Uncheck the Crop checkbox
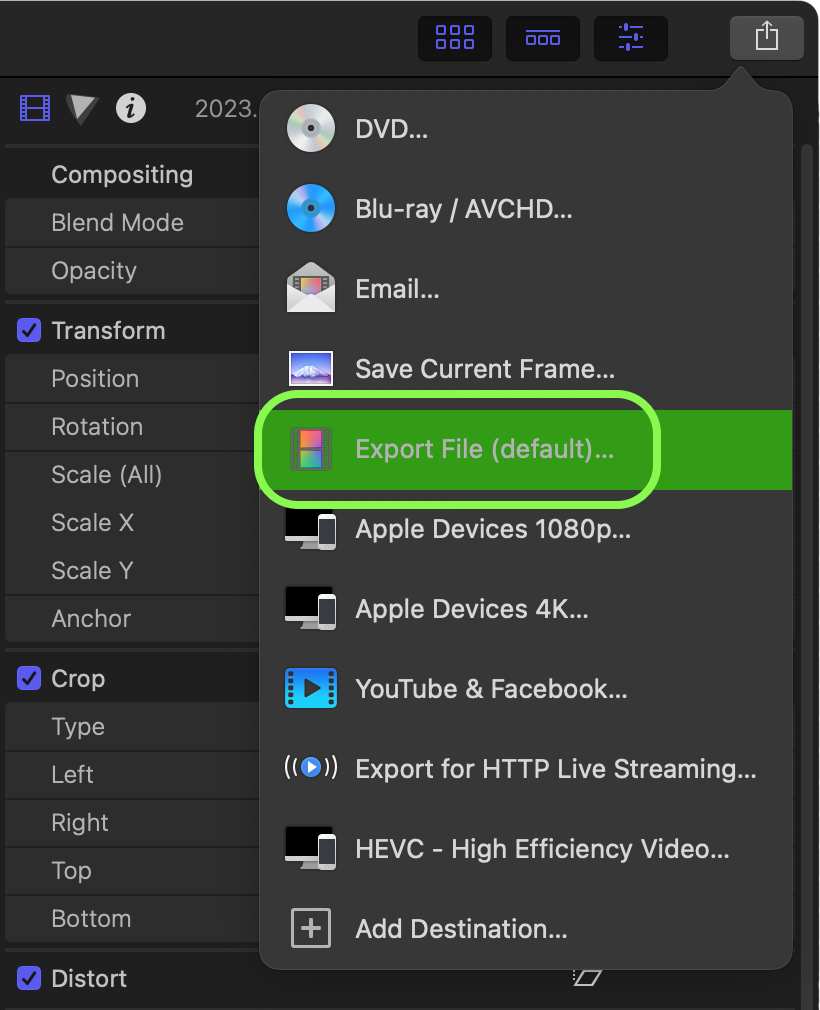 click(x=29, y=678)
